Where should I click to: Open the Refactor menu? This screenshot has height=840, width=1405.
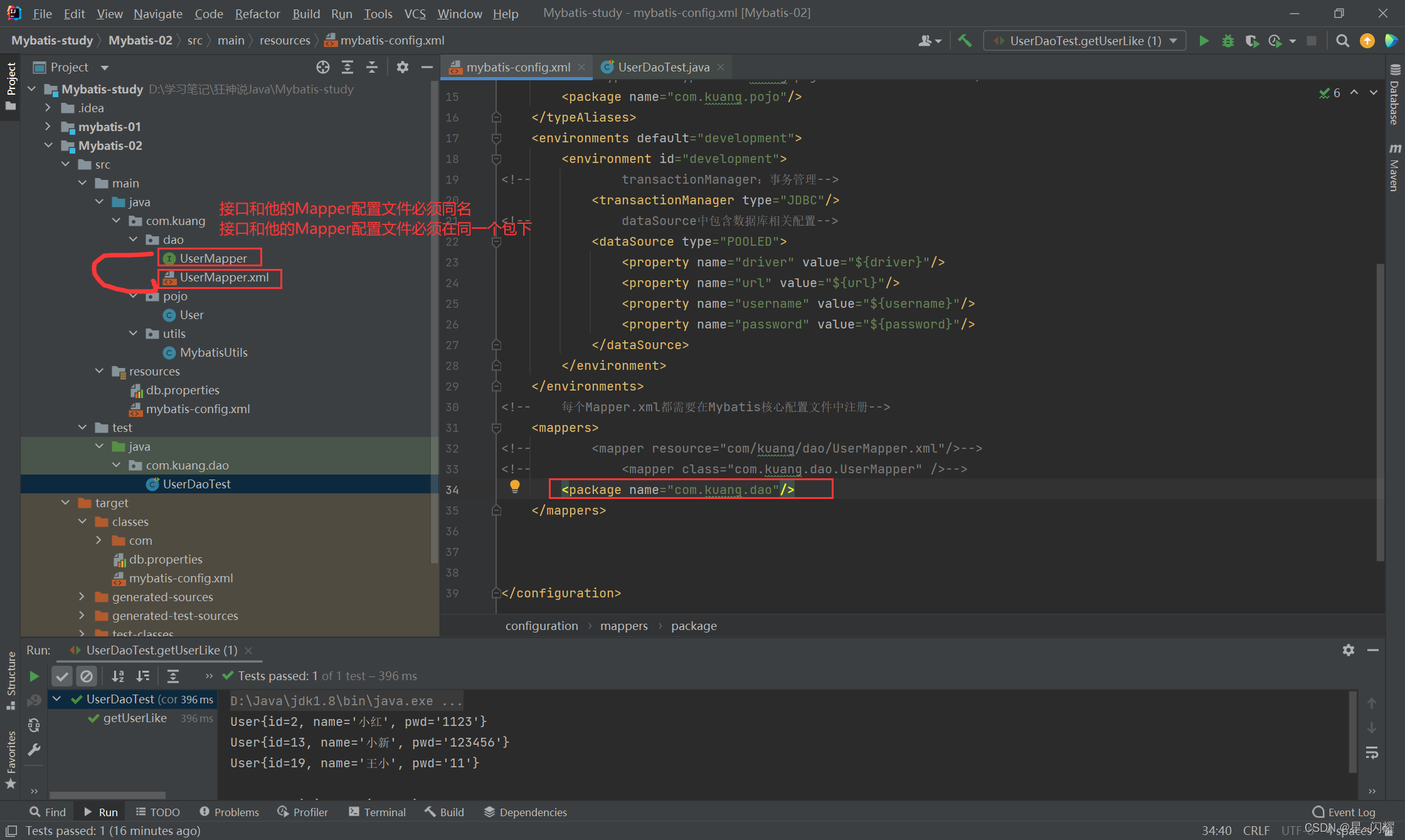257,14
